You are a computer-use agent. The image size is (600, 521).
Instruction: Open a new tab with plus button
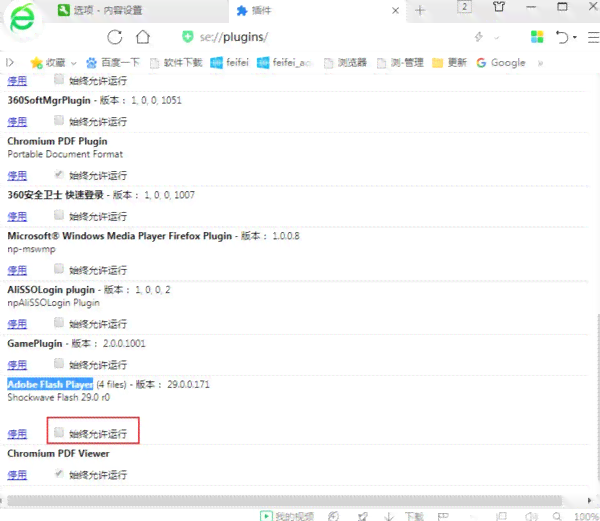(420, 10)
